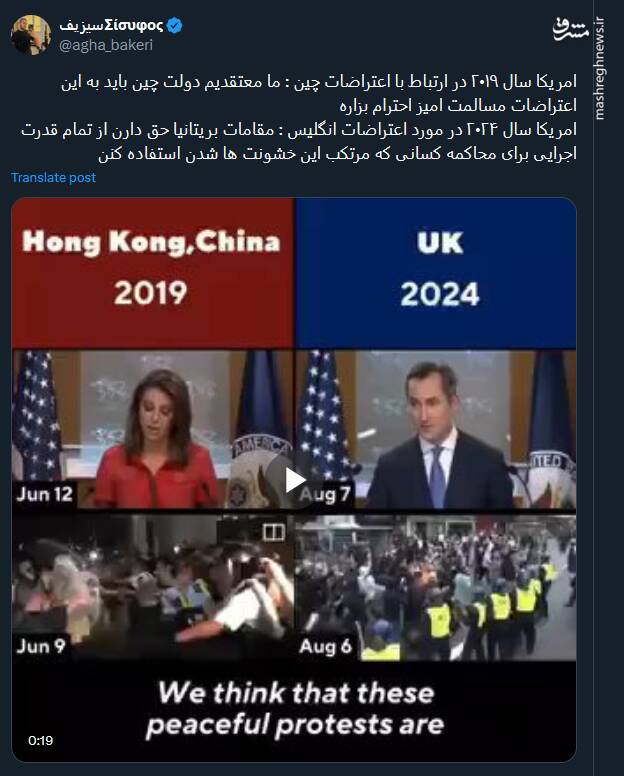Click the Jun 12 press briefing frame
Viewport: 624px width, 776px height.
152,429
